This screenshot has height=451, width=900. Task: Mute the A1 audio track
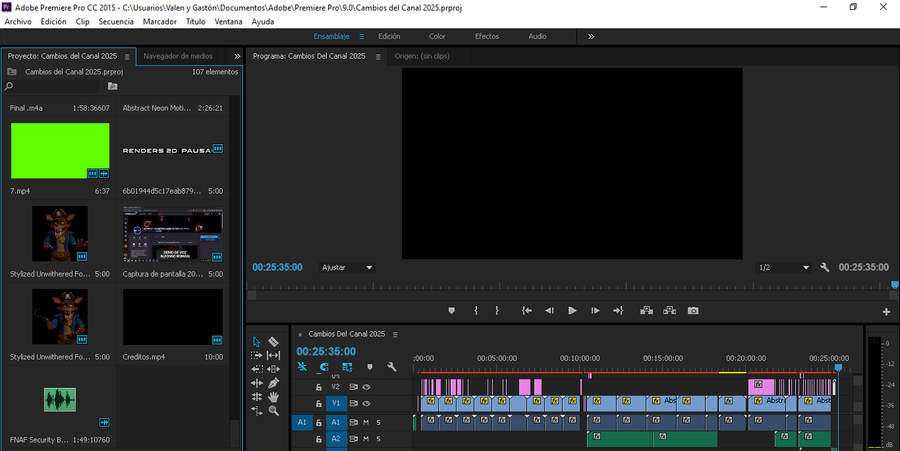point(366,422)
